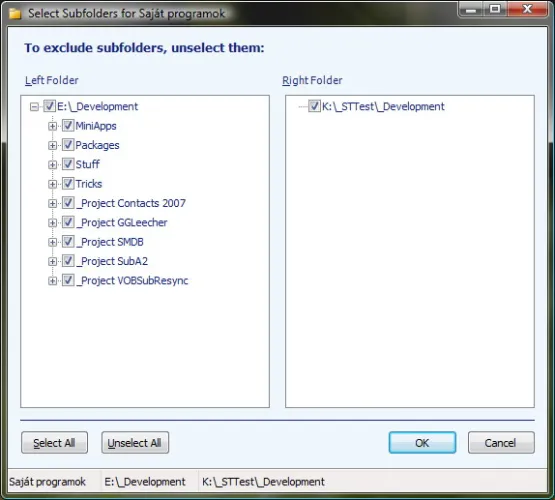
Task: Uncheck the K:\_STTest\_Development checkbox
Action: 314,106
